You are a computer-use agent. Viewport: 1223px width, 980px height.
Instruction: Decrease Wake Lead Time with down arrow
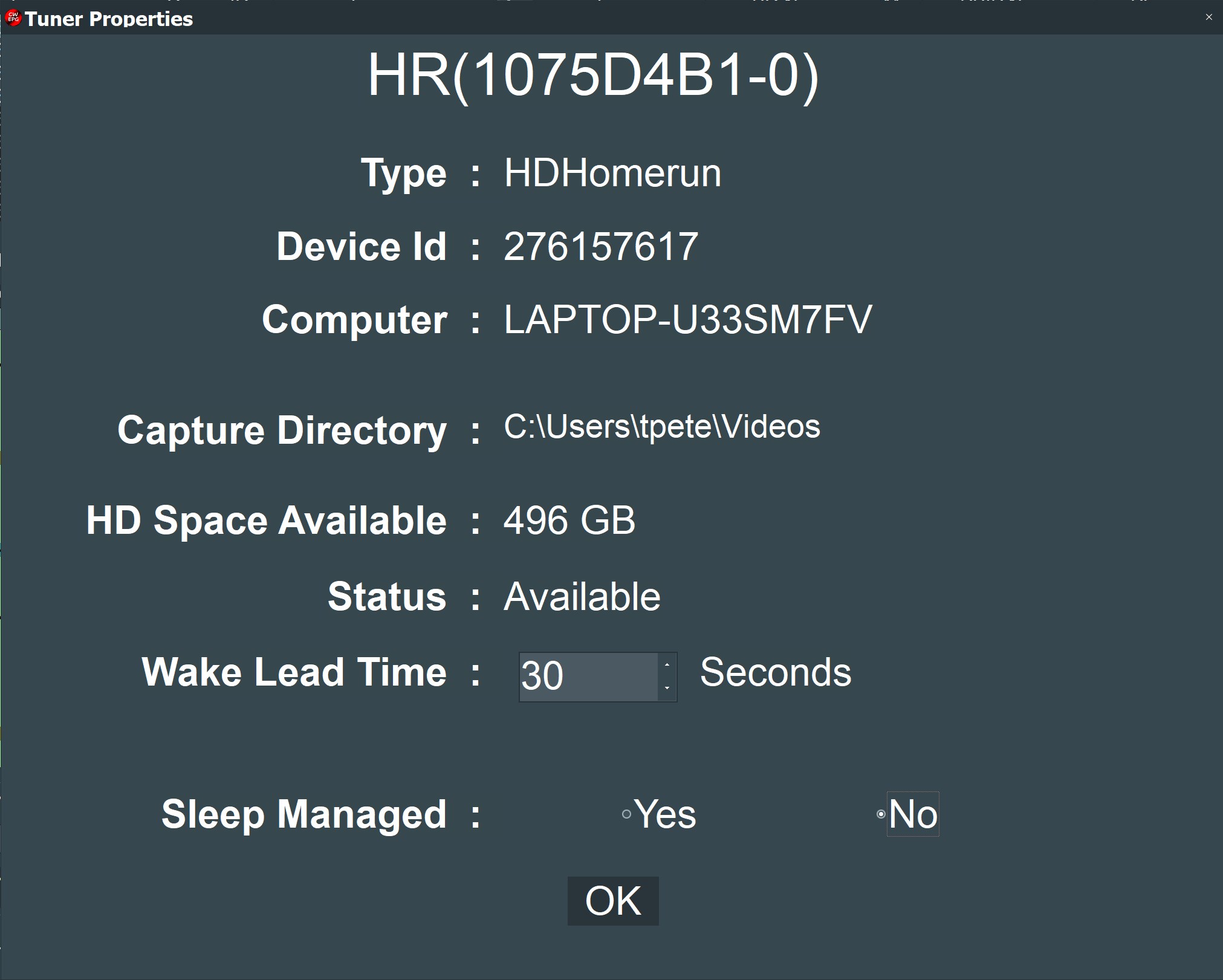tap(667, 688)
